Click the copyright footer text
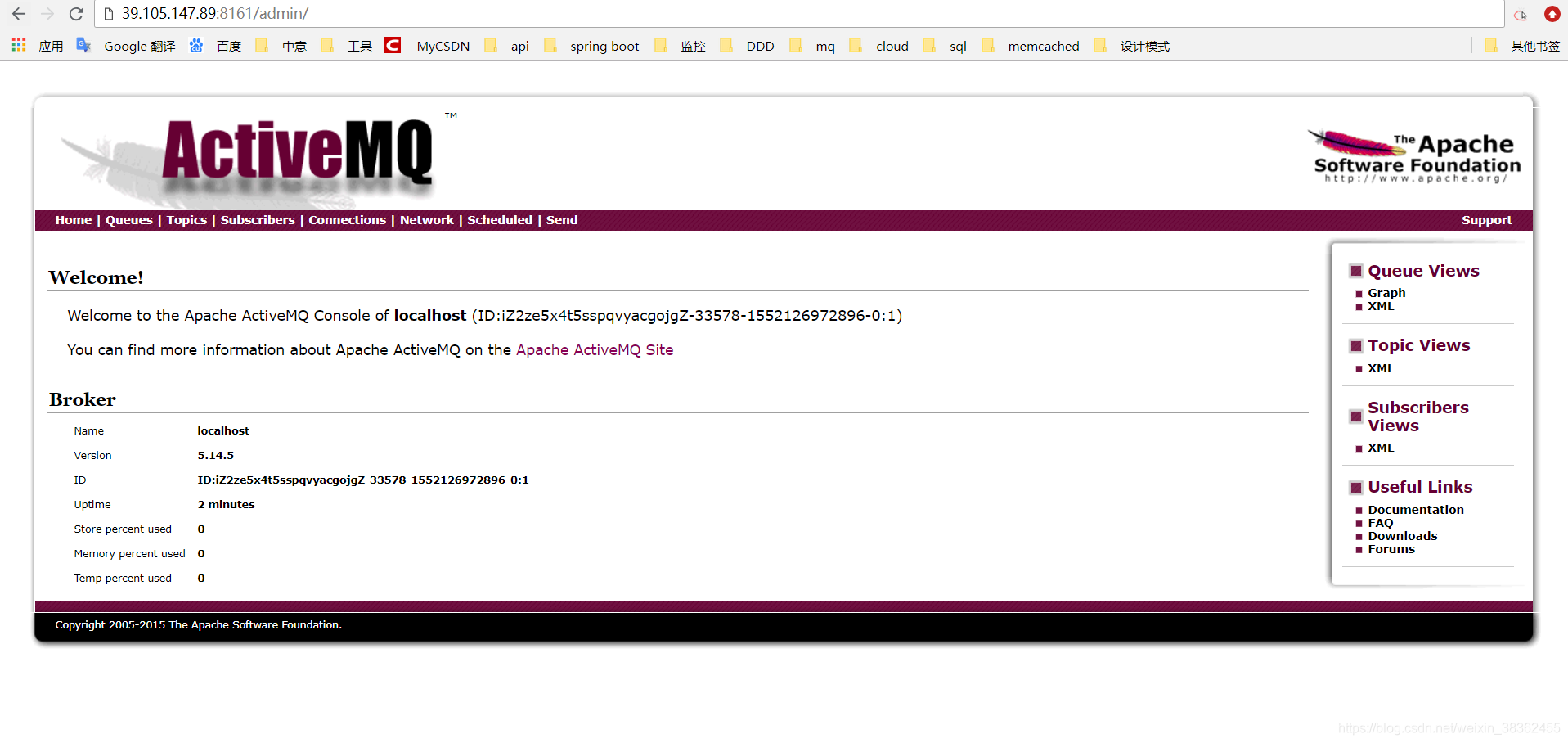Image resolution: width=1568 pixels, height=743 pixels. pyautogui.click(x=198, y=625)
